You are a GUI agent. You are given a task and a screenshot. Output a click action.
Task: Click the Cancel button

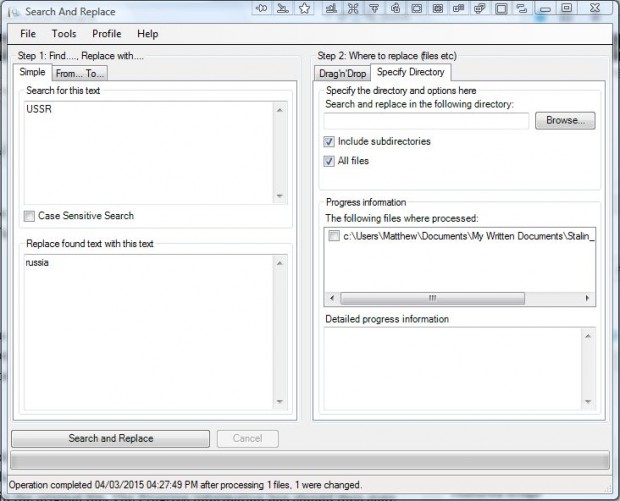point(248,439)
